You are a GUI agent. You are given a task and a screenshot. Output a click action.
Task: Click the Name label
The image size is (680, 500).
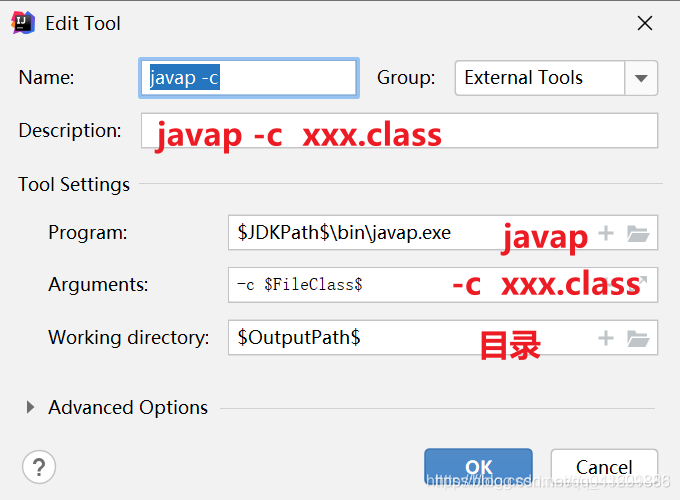coord(46,78)
